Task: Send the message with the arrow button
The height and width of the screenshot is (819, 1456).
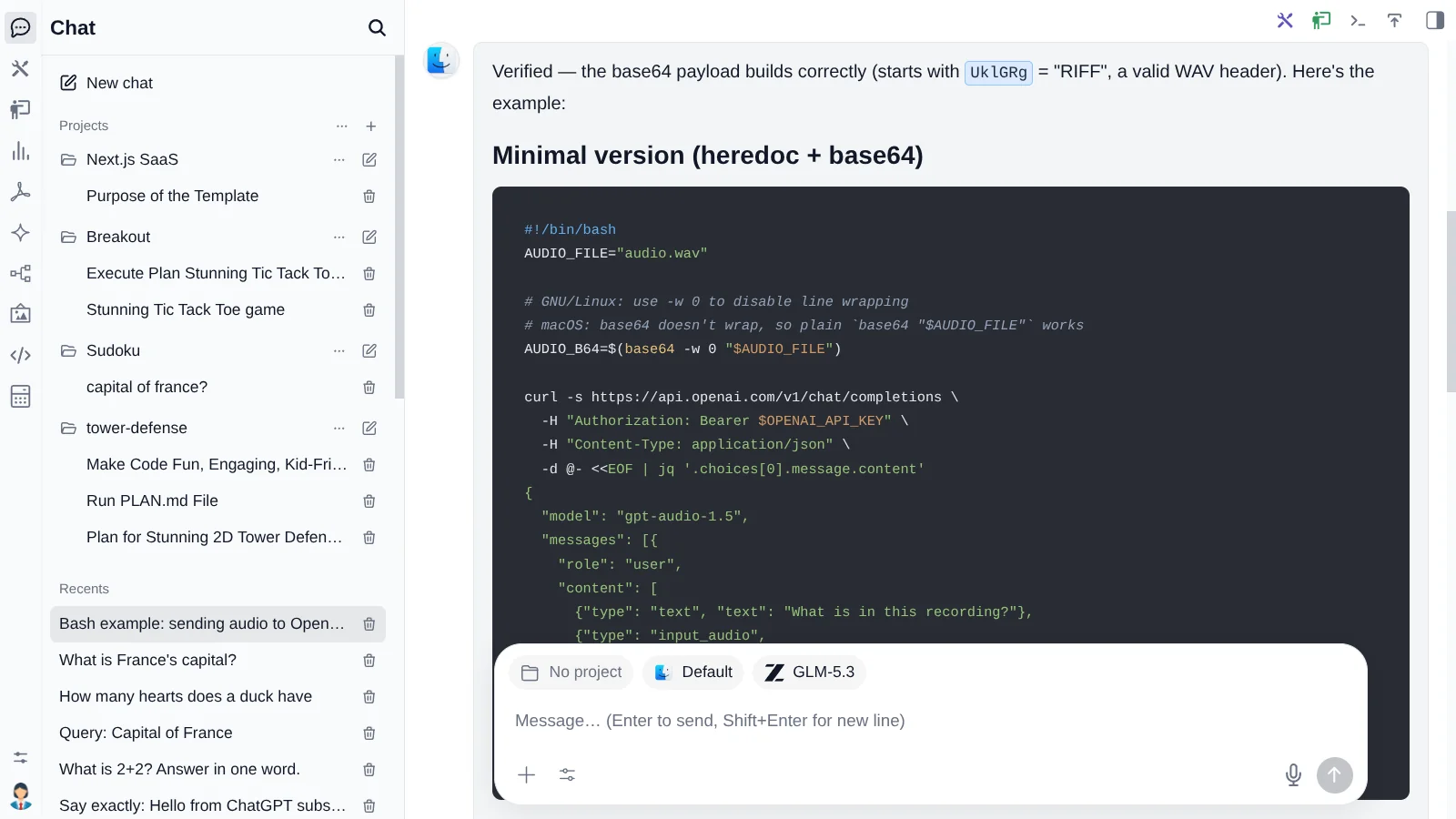Action: tap(1334, 775)
